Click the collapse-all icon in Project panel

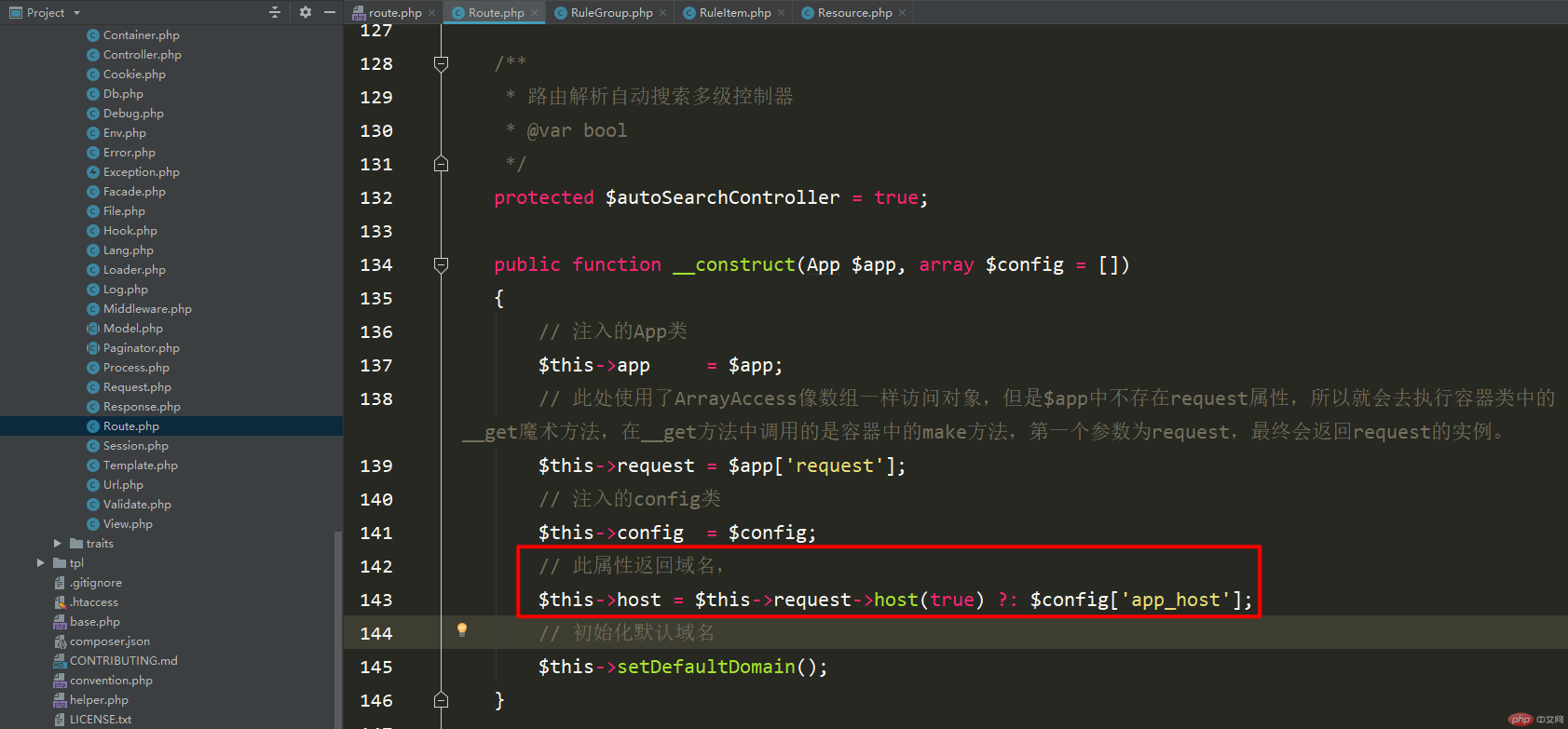[275, 12]
